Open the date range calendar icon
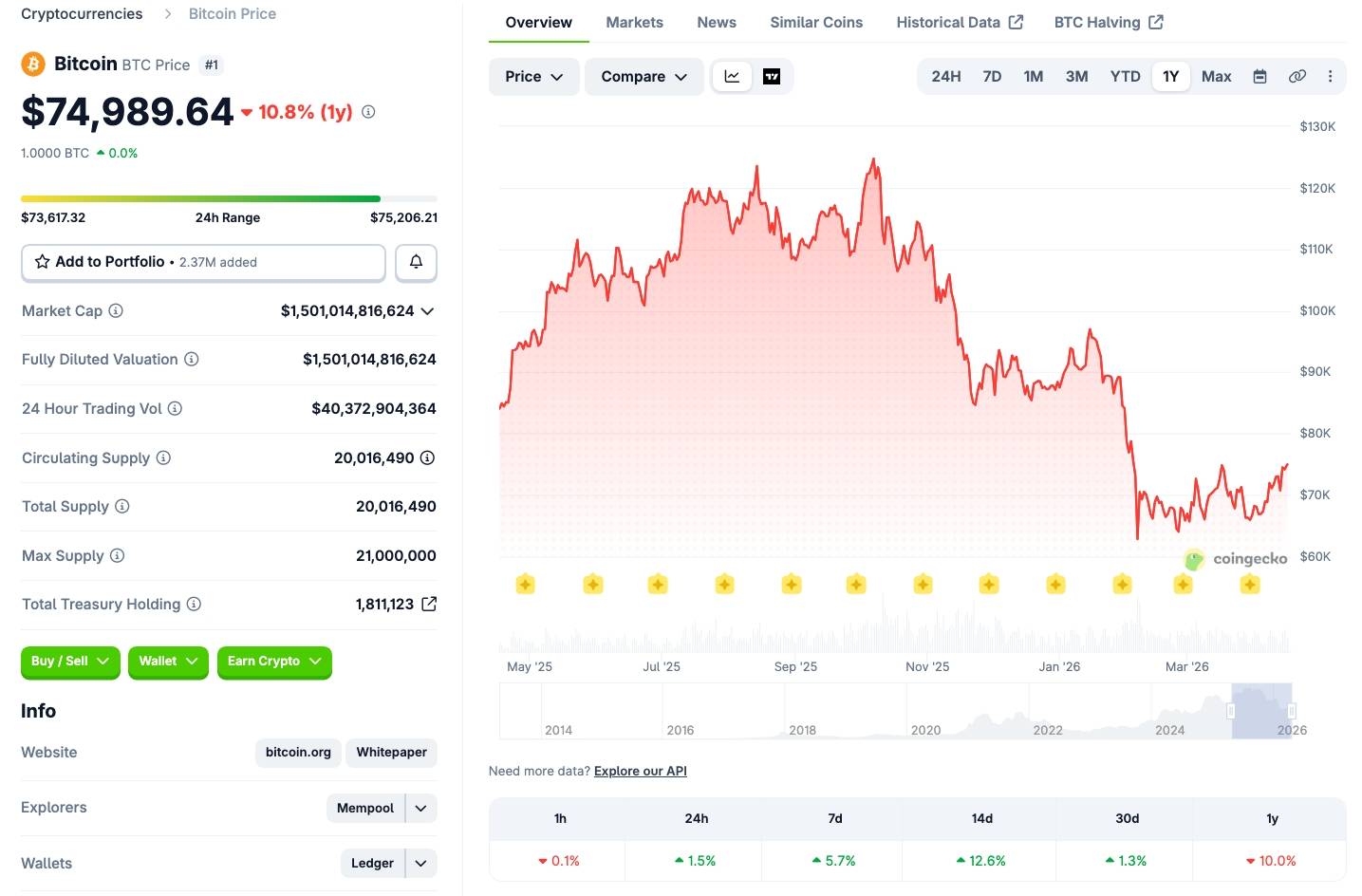 point(1259,76)
